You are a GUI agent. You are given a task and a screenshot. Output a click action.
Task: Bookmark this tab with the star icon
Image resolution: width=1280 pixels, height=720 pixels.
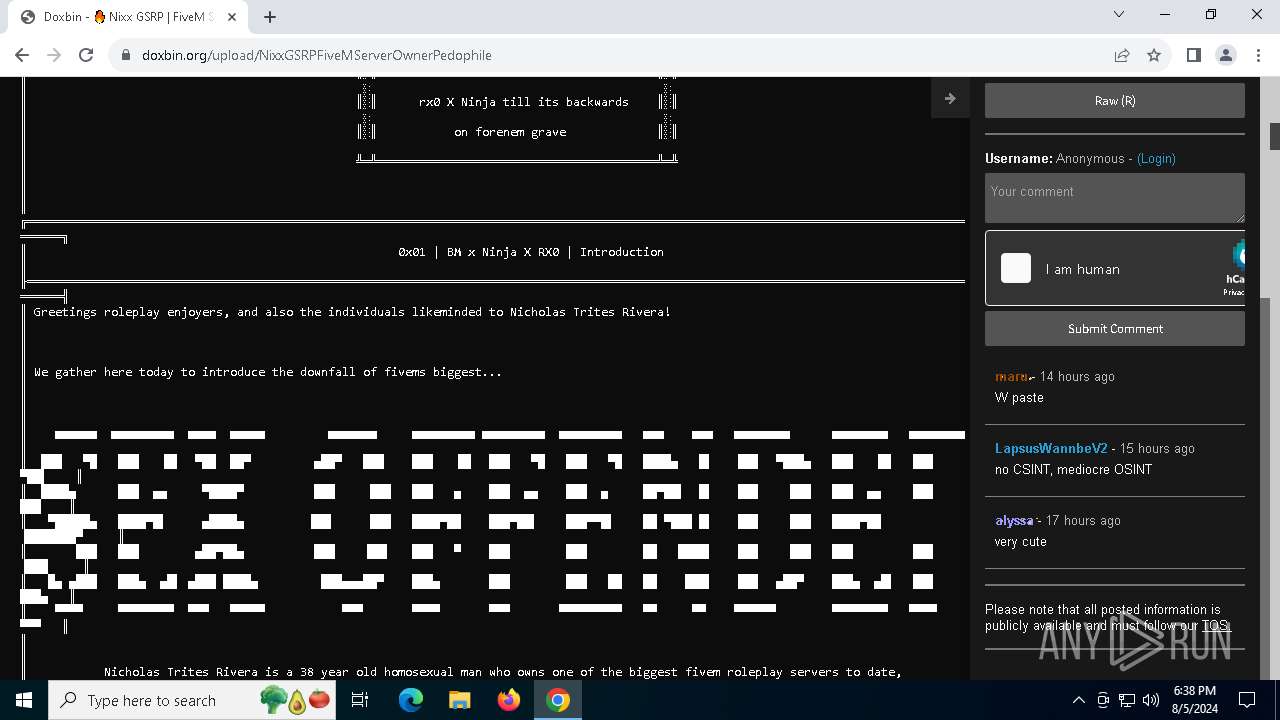(x=1154, y=55)
